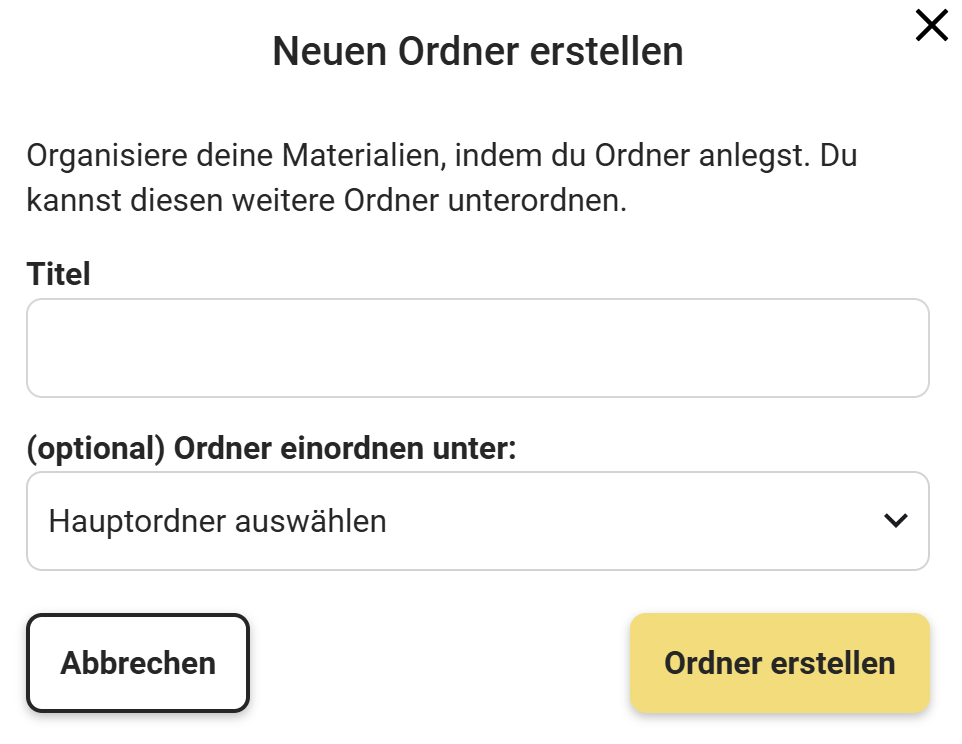Expand the dropdown using the chevron arrow
The width and height of the screenshot is (962, 744).
tap(895, 521)
